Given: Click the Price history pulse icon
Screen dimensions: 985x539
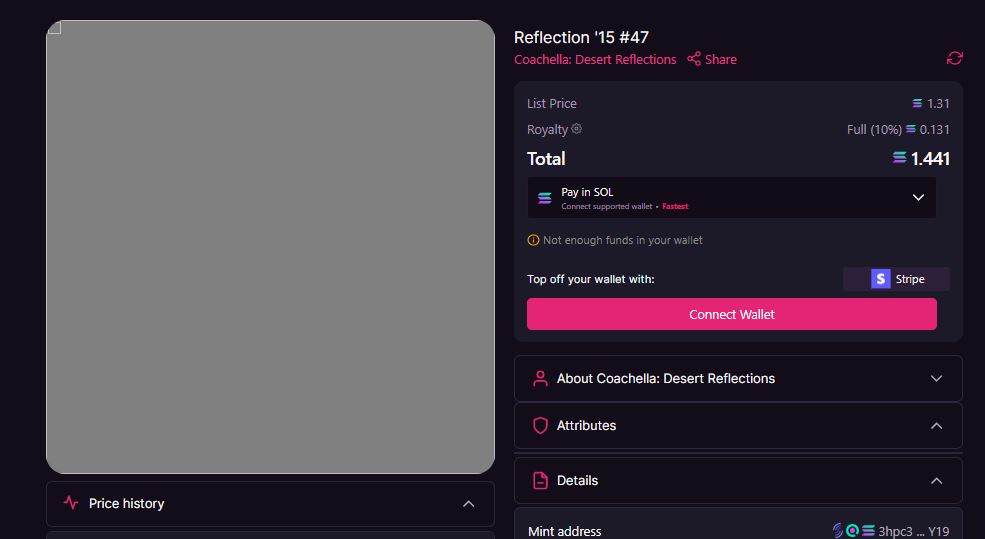Looking at the screenshot, I should coord(71,503).
